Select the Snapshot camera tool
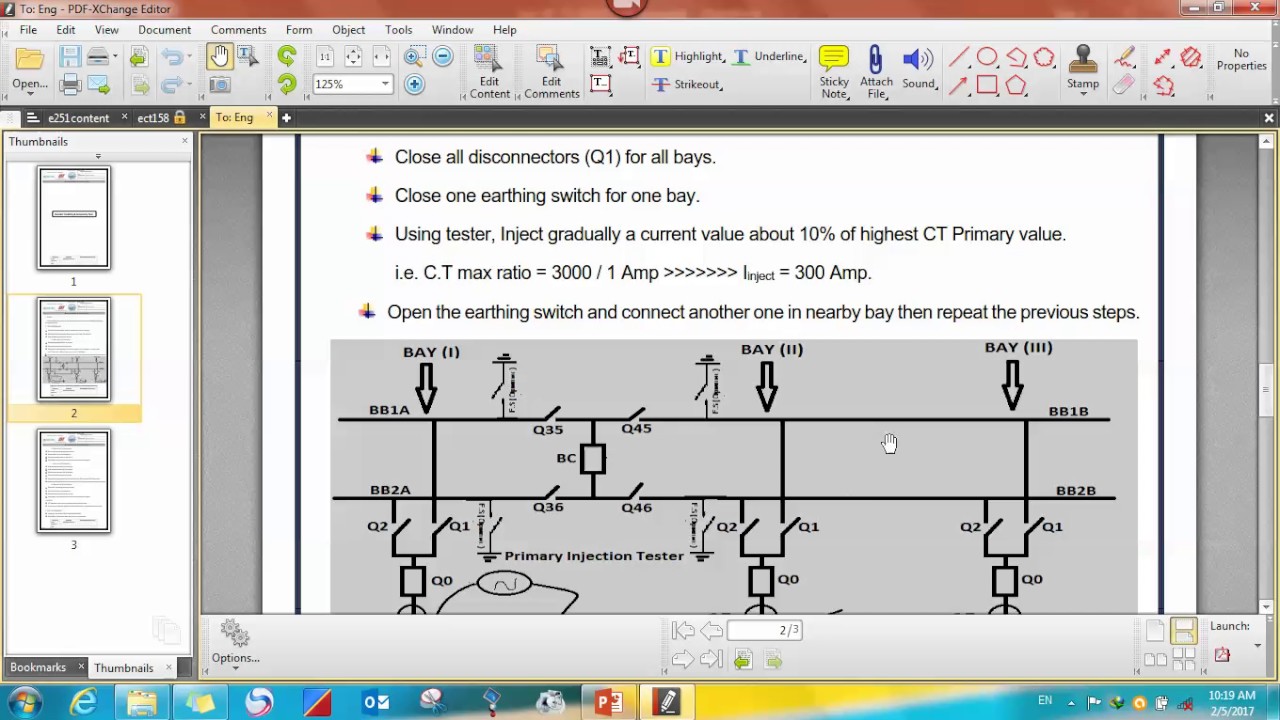This screenshot has width=1280, height=720. click(220, 86)
